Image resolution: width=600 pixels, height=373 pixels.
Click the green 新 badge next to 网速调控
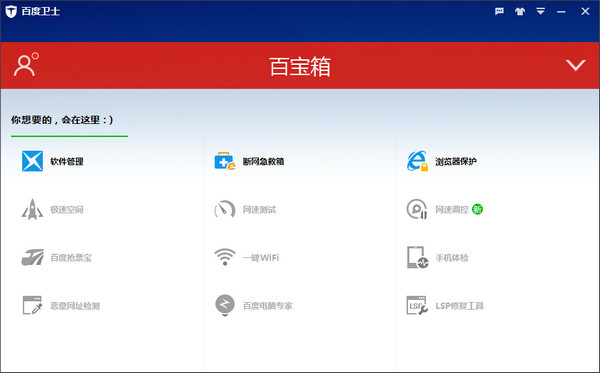click(x=478, y=209)
